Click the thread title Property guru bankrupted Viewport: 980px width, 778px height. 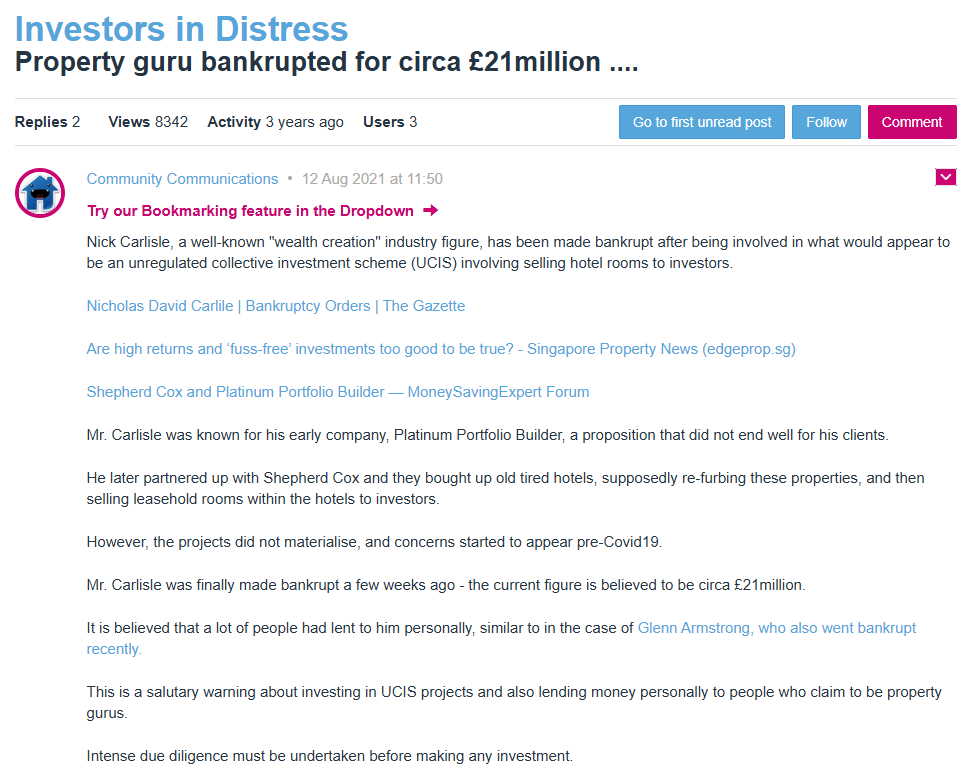(326, 62)
